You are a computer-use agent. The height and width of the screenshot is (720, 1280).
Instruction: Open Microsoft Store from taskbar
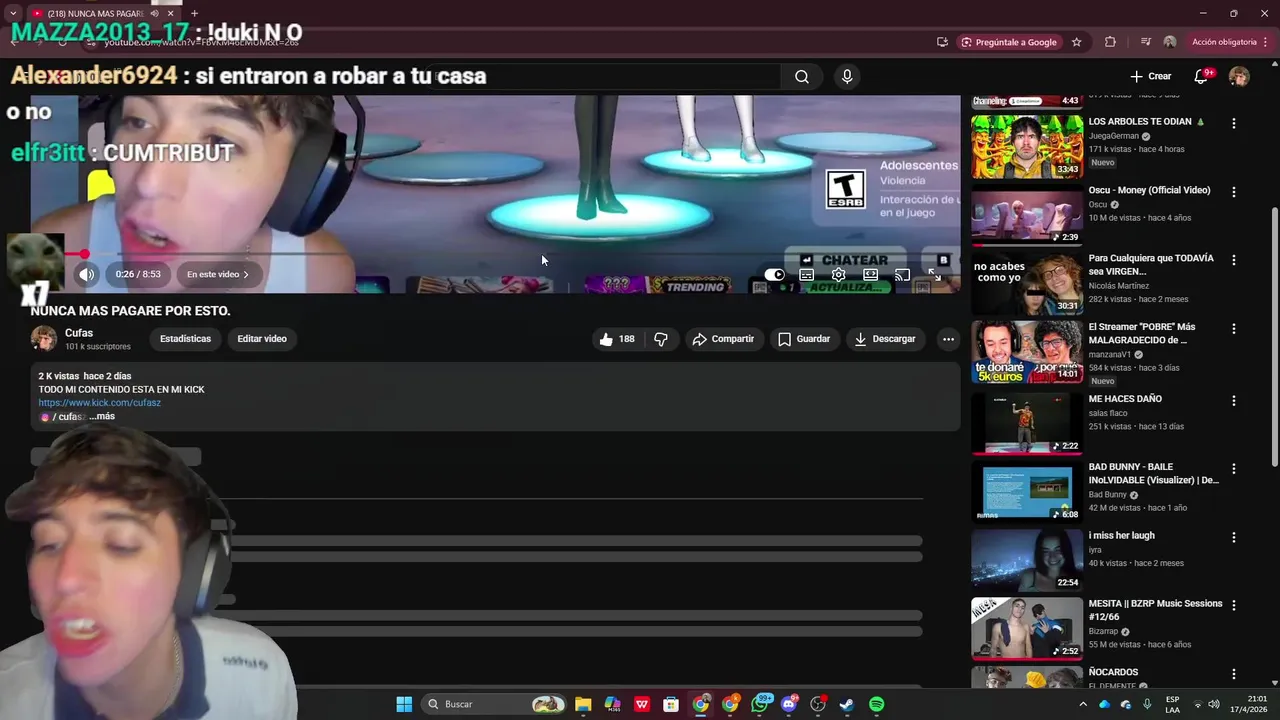point(671,704)
